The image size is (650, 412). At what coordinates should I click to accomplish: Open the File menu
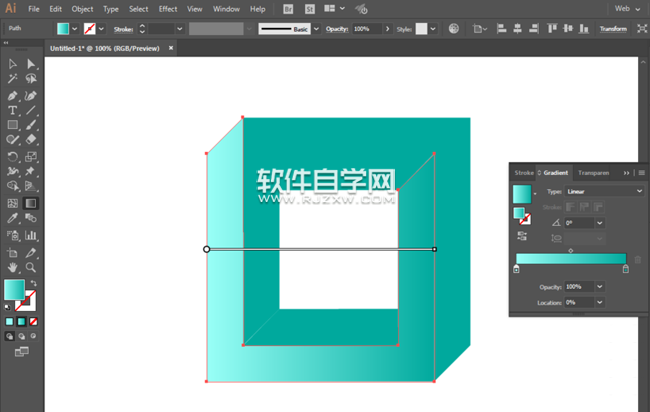(34, 9)
